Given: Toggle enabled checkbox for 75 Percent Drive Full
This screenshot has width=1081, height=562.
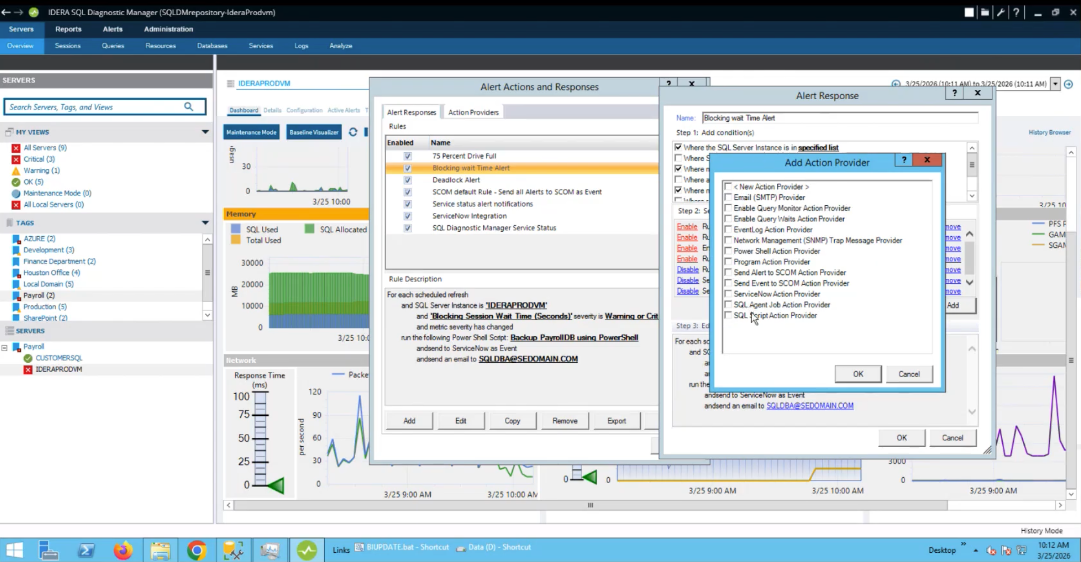Looking at the screenshot, I should point(407,157).
